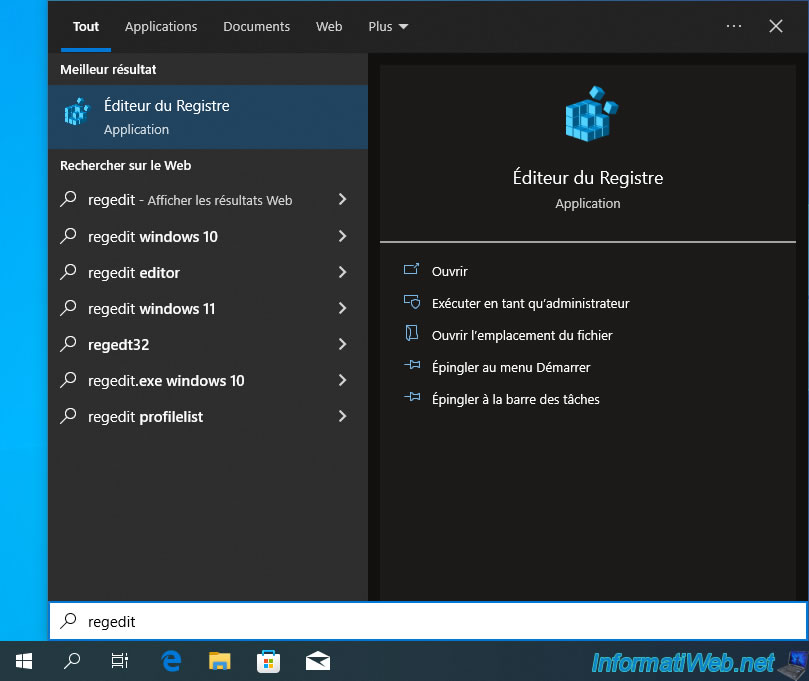Switch to the Web tab
809x681 pixels.
coord(329,26)
